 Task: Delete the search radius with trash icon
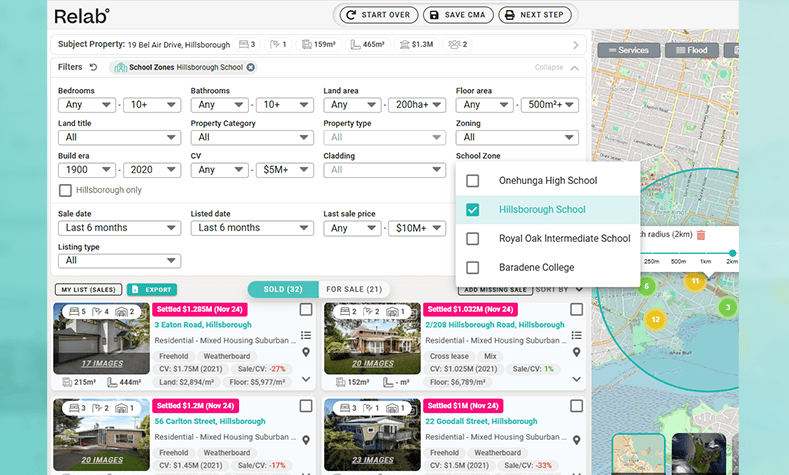point(701,234)
